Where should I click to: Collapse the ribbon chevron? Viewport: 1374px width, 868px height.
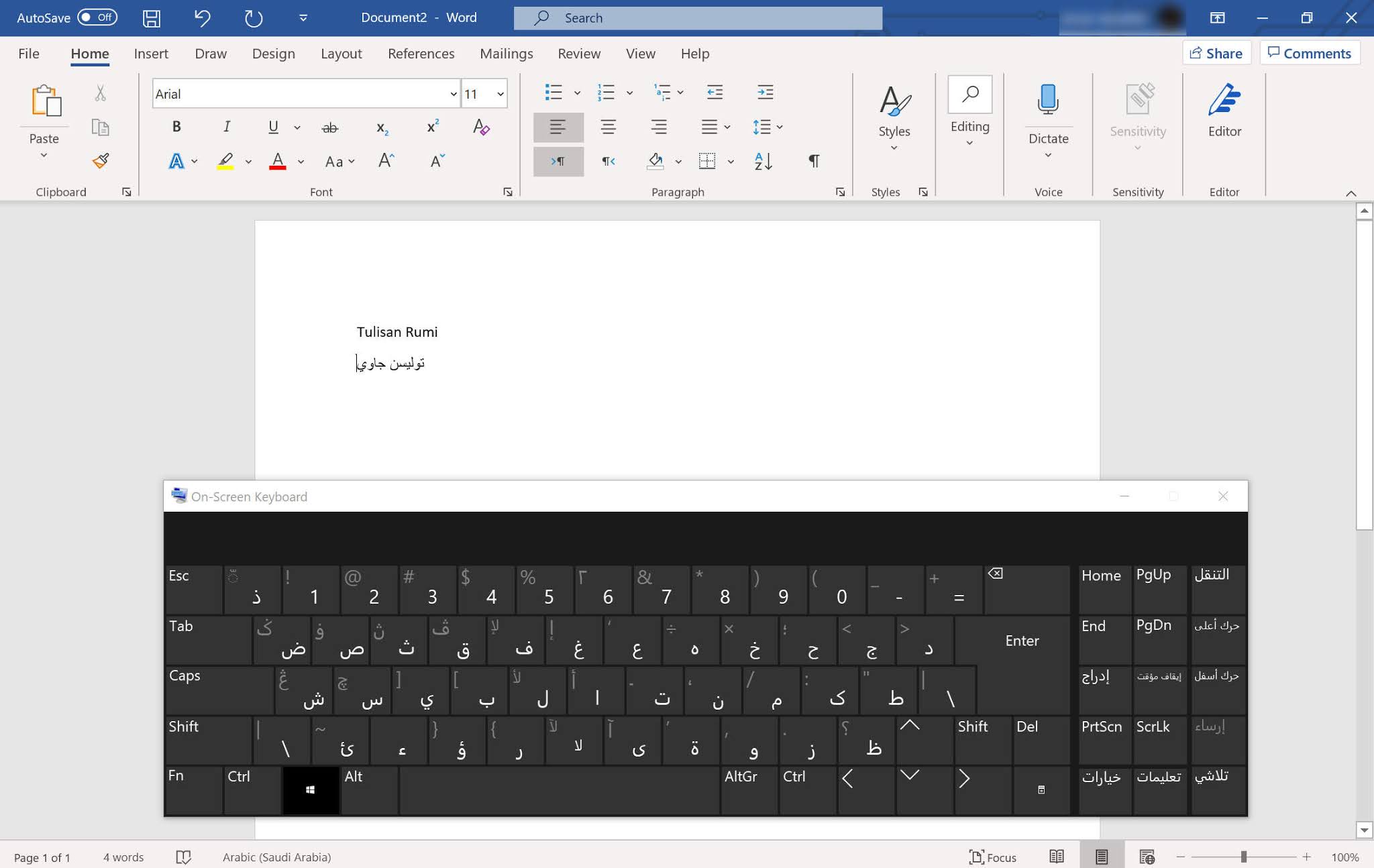[x=1351, y=193]
